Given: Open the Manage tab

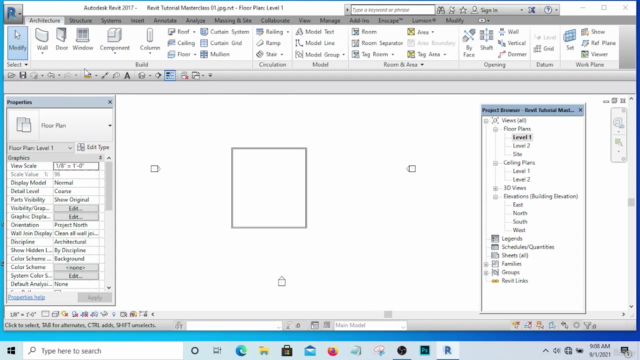Looking at the screenshot, I should point(330,20).
